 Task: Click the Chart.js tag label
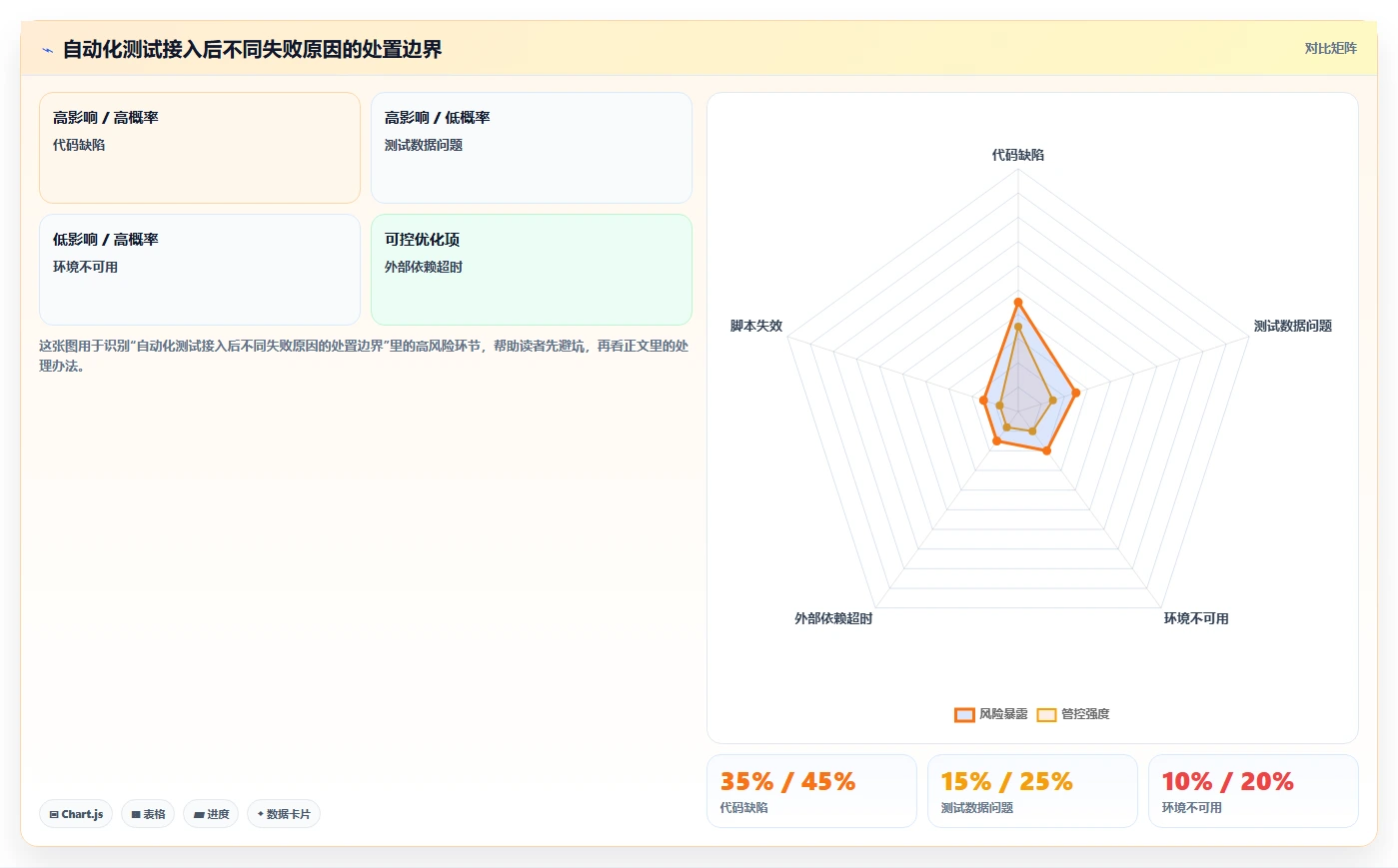pos(82,814)
